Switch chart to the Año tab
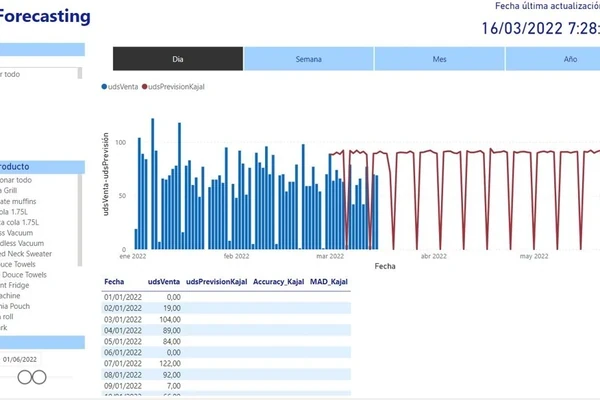The width and height of the screenshot is (600, 400). tap(569, 59)
